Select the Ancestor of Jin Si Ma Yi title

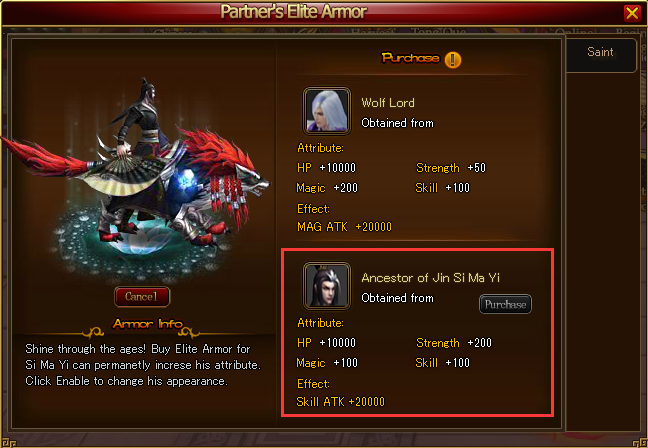click(x=431, y=278)
